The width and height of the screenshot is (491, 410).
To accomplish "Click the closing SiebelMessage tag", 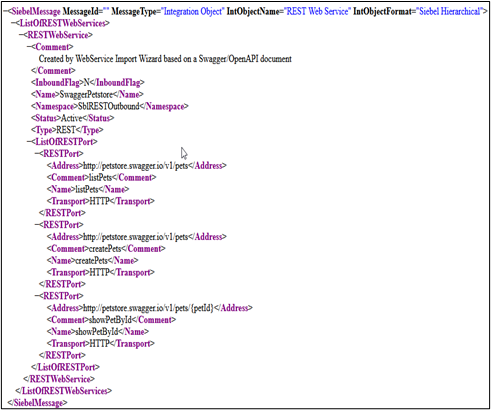I will click(37, 403).
